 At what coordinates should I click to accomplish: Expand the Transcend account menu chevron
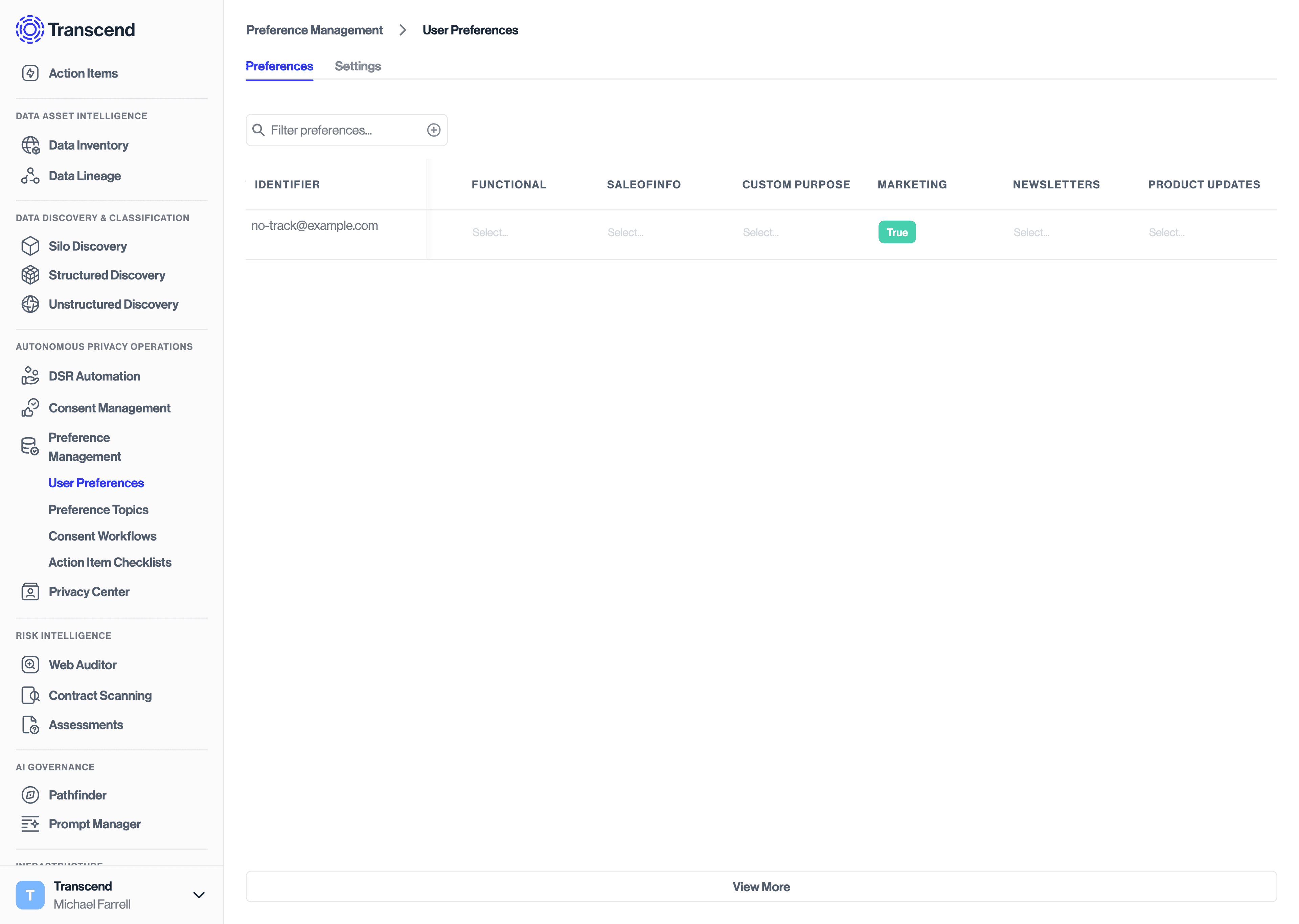click(x=199, y=895)
